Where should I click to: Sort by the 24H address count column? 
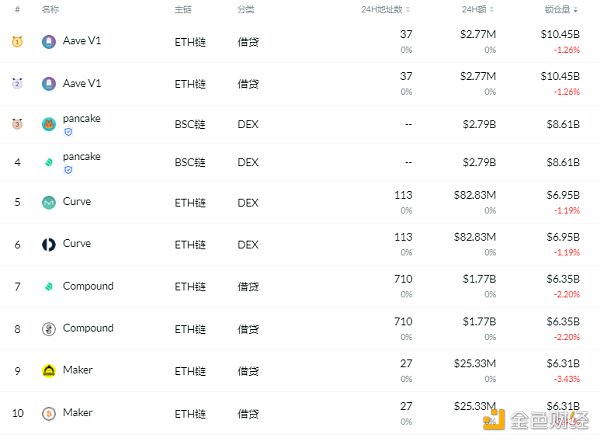pos(385,9)
